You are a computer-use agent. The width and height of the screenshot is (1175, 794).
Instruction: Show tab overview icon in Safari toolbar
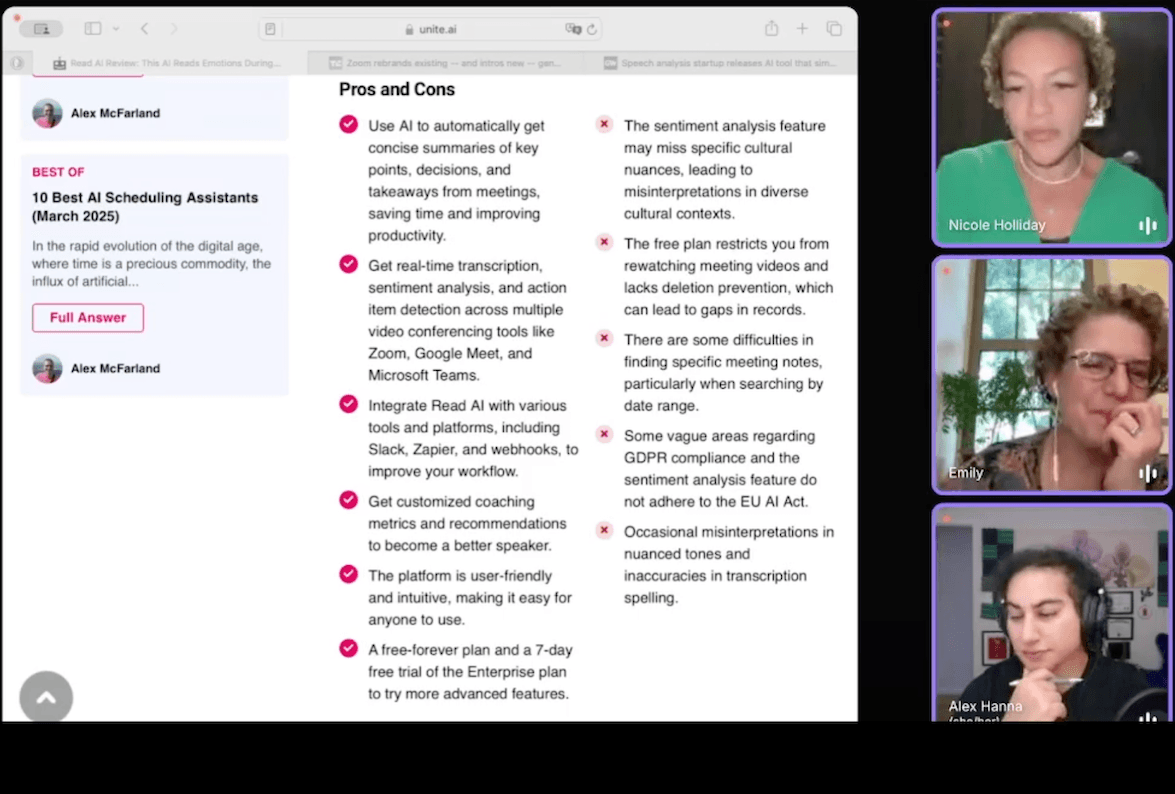click(834, 28)
